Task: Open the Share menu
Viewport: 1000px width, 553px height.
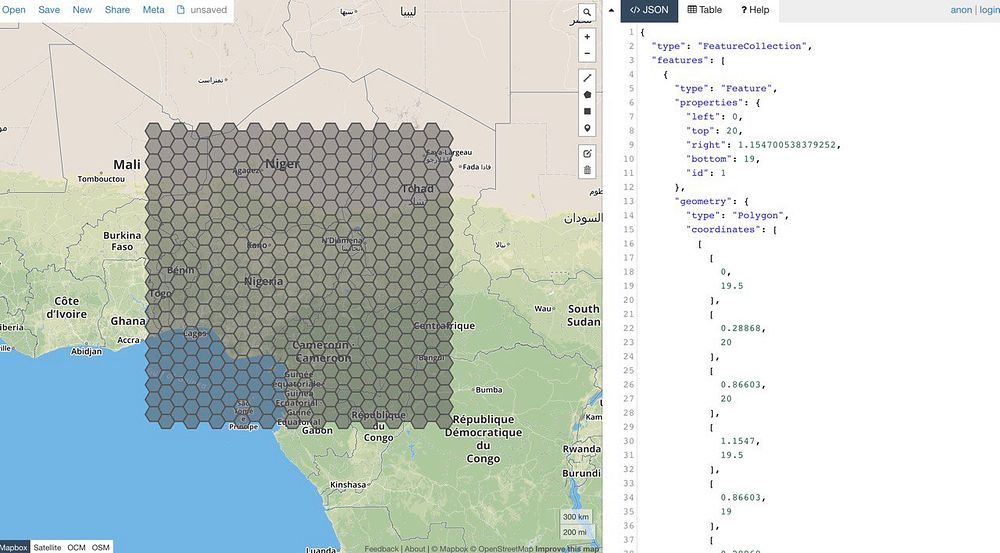Action: [117, 10]
